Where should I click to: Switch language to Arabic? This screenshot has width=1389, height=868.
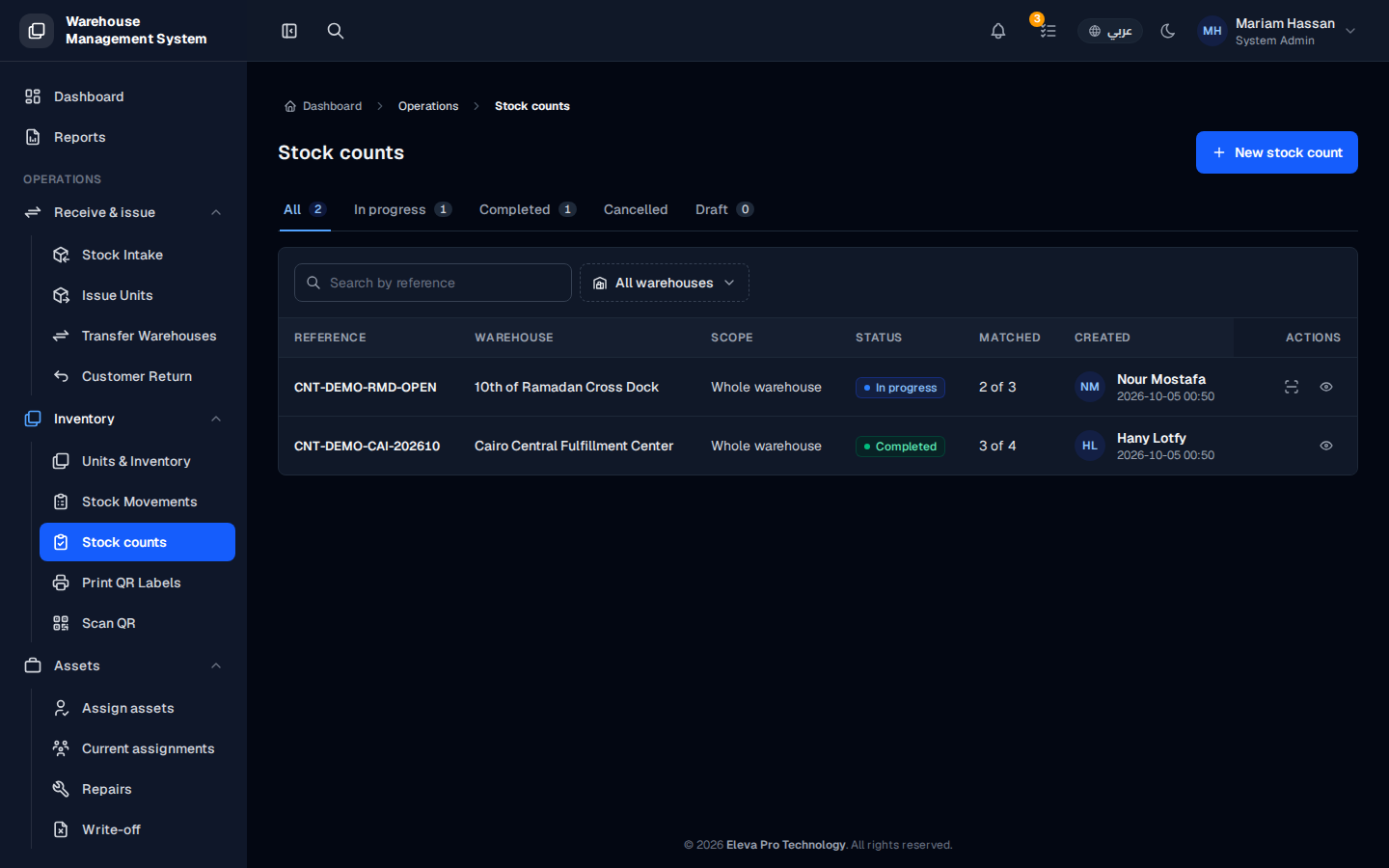pos(1110,31)
